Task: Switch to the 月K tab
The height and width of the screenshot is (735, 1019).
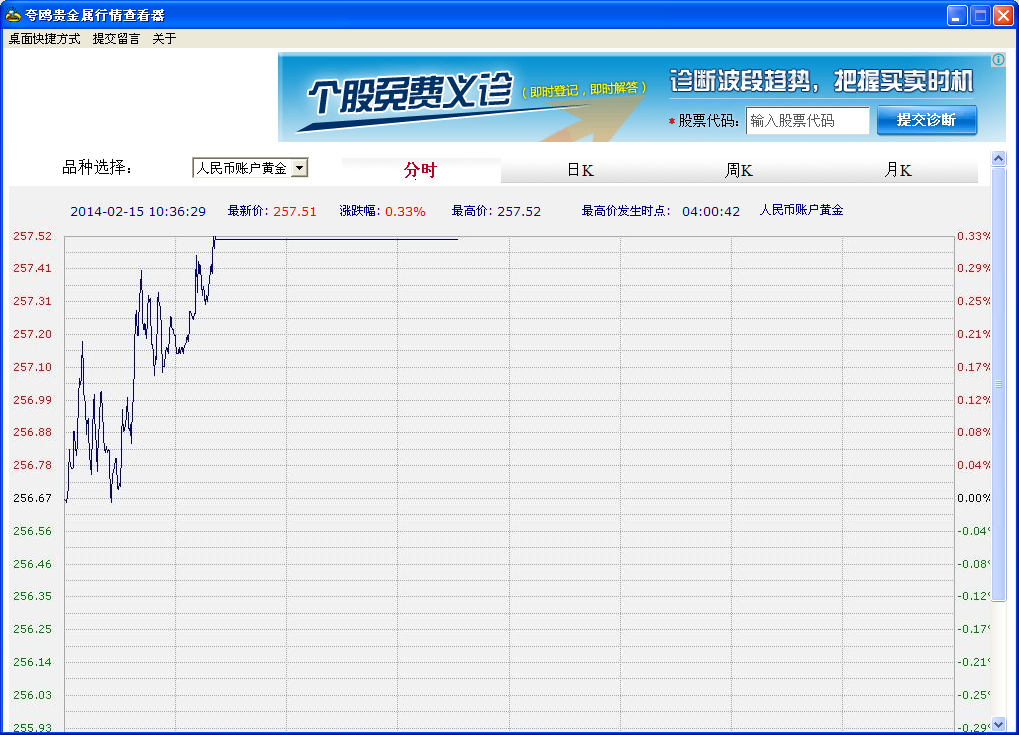Action: coord(898,170)
